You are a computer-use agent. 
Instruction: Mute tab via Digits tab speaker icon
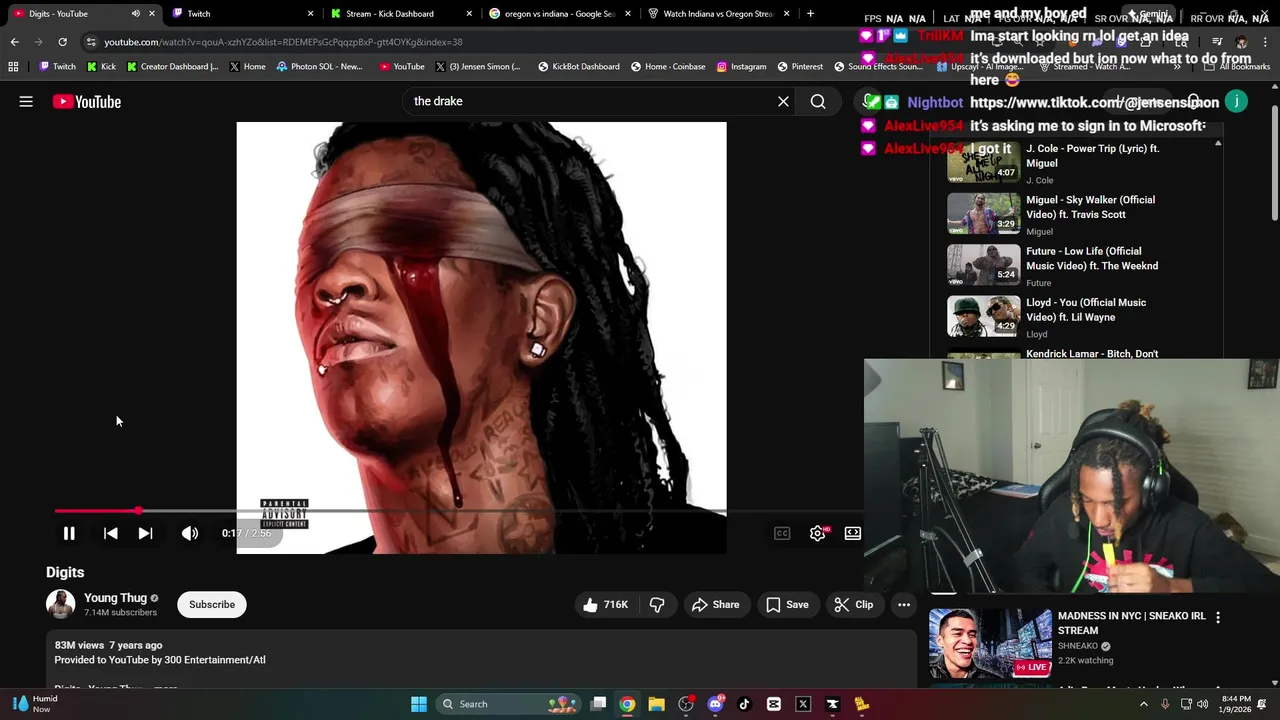pos(135,14)
